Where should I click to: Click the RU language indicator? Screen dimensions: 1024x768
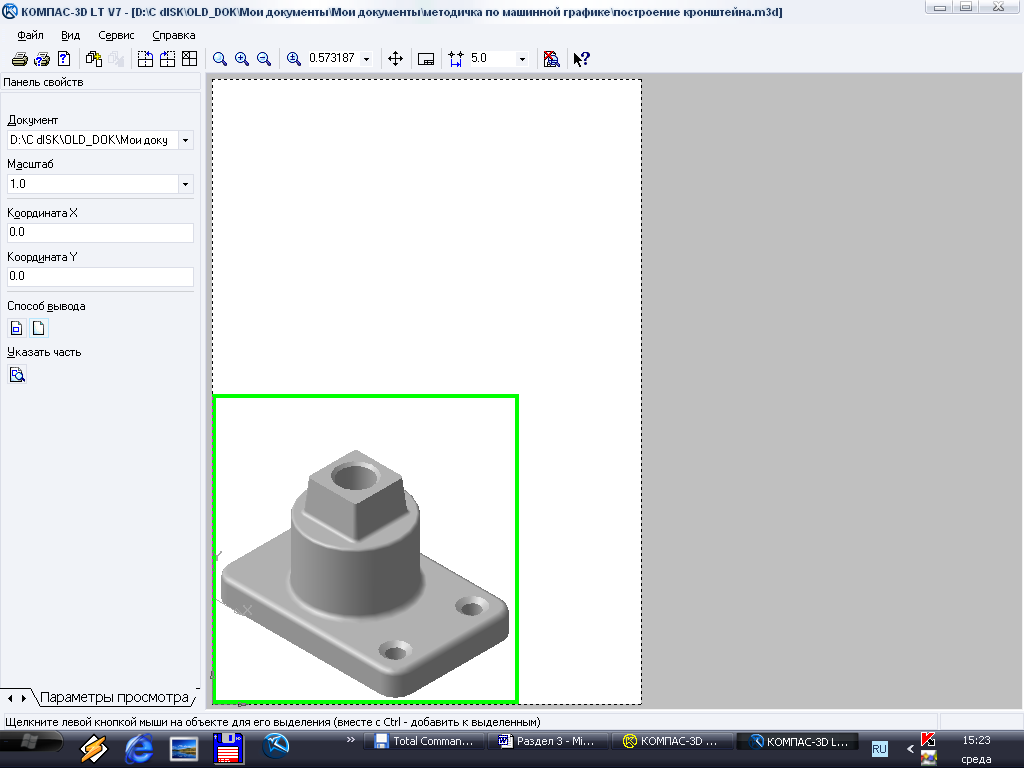(x=879, y=749)
